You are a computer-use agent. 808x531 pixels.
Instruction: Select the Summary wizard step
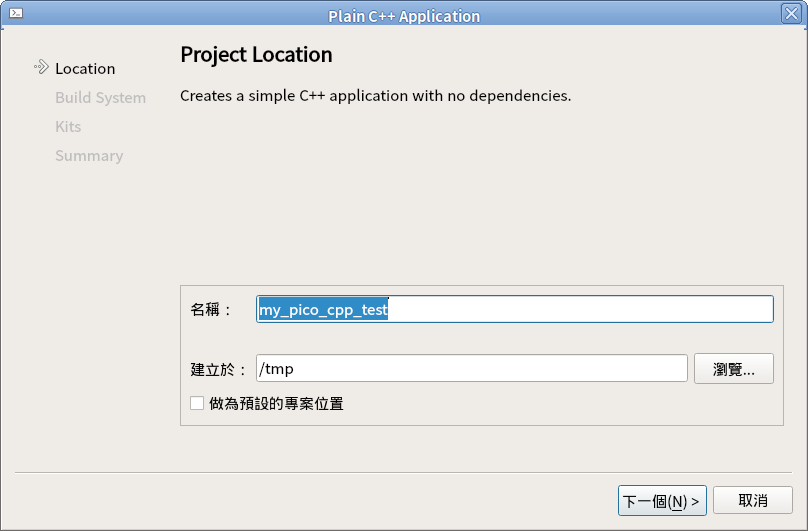coord(89,156)
